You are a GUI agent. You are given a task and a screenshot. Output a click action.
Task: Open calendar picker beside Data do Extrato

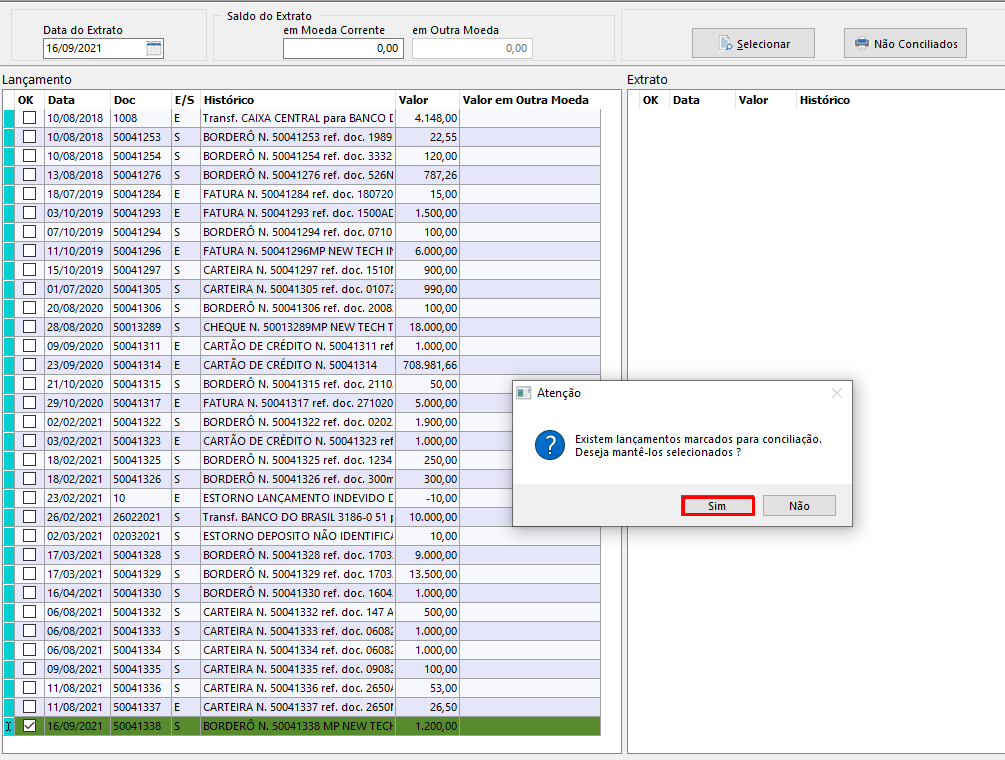pos(154,48)
